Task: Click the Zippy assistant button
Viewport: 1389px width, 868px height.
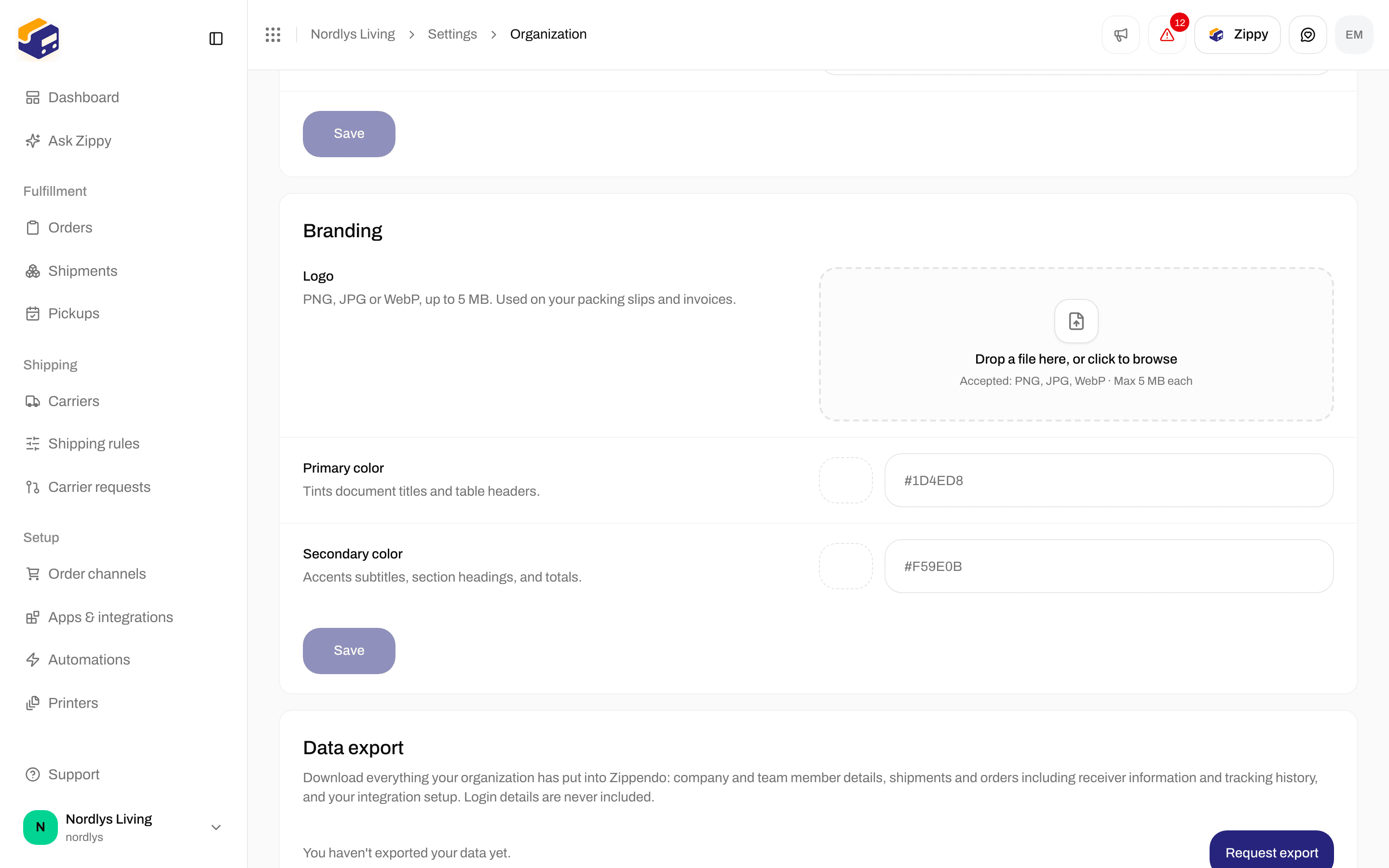Action: tap(1237, 34)
